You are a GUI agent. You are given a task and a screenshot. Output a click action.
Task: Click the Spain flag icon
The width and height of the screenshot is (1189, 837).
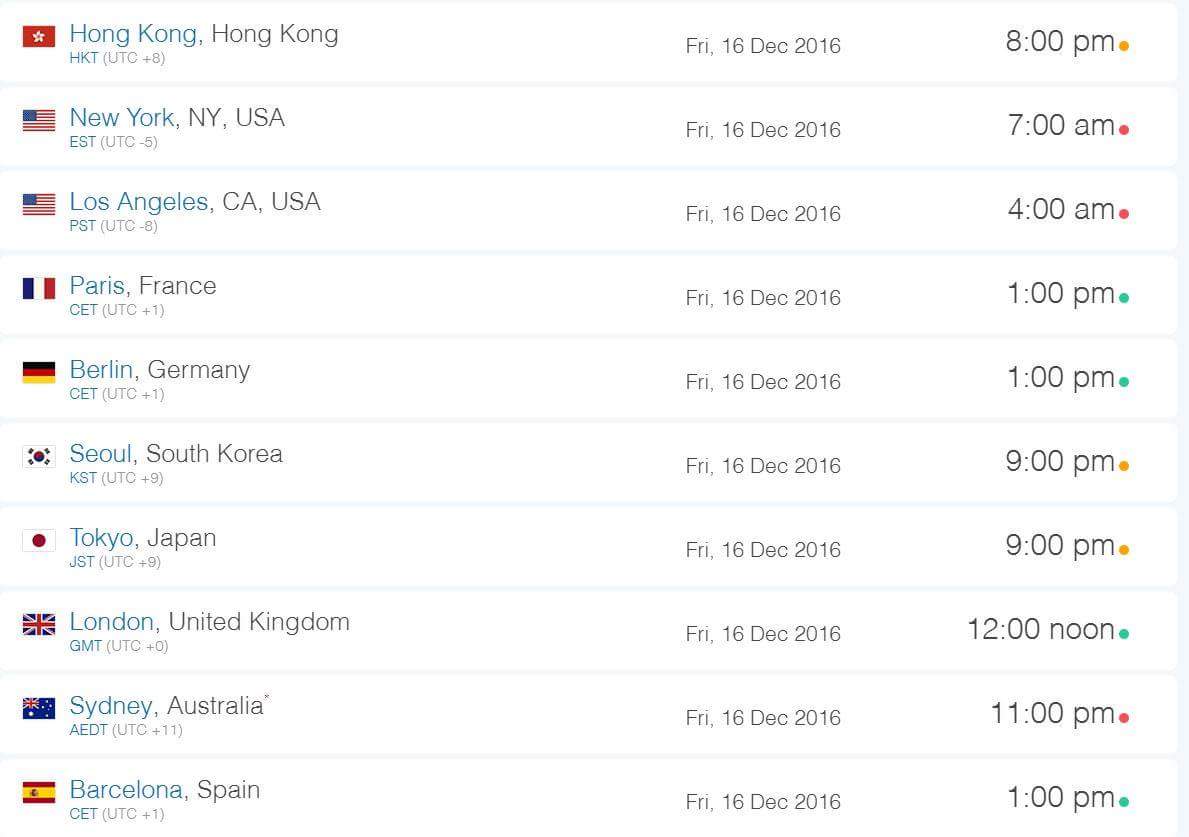(39, 792)
